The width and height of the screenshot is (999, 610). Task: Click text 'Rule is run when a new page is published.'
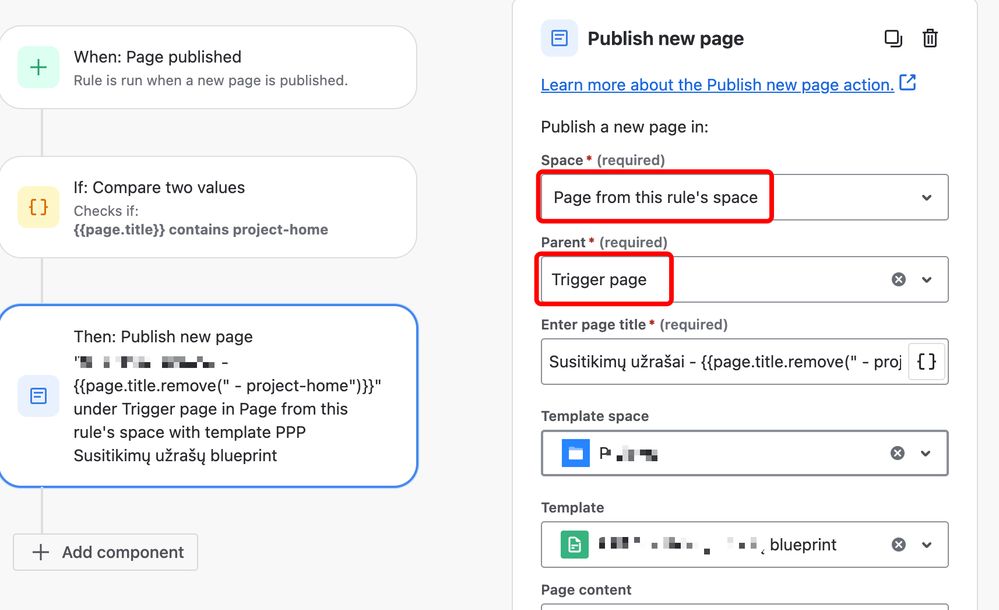click(x=210, y=80)
